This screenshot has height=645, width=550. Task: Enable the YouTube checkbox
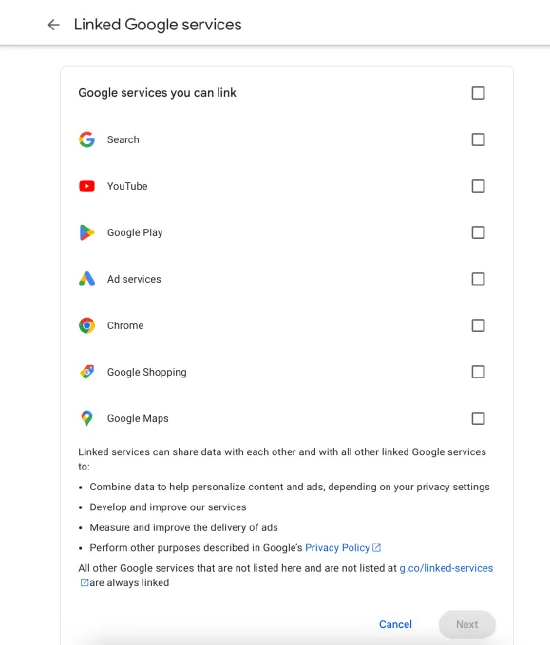[x=478, y=186]
